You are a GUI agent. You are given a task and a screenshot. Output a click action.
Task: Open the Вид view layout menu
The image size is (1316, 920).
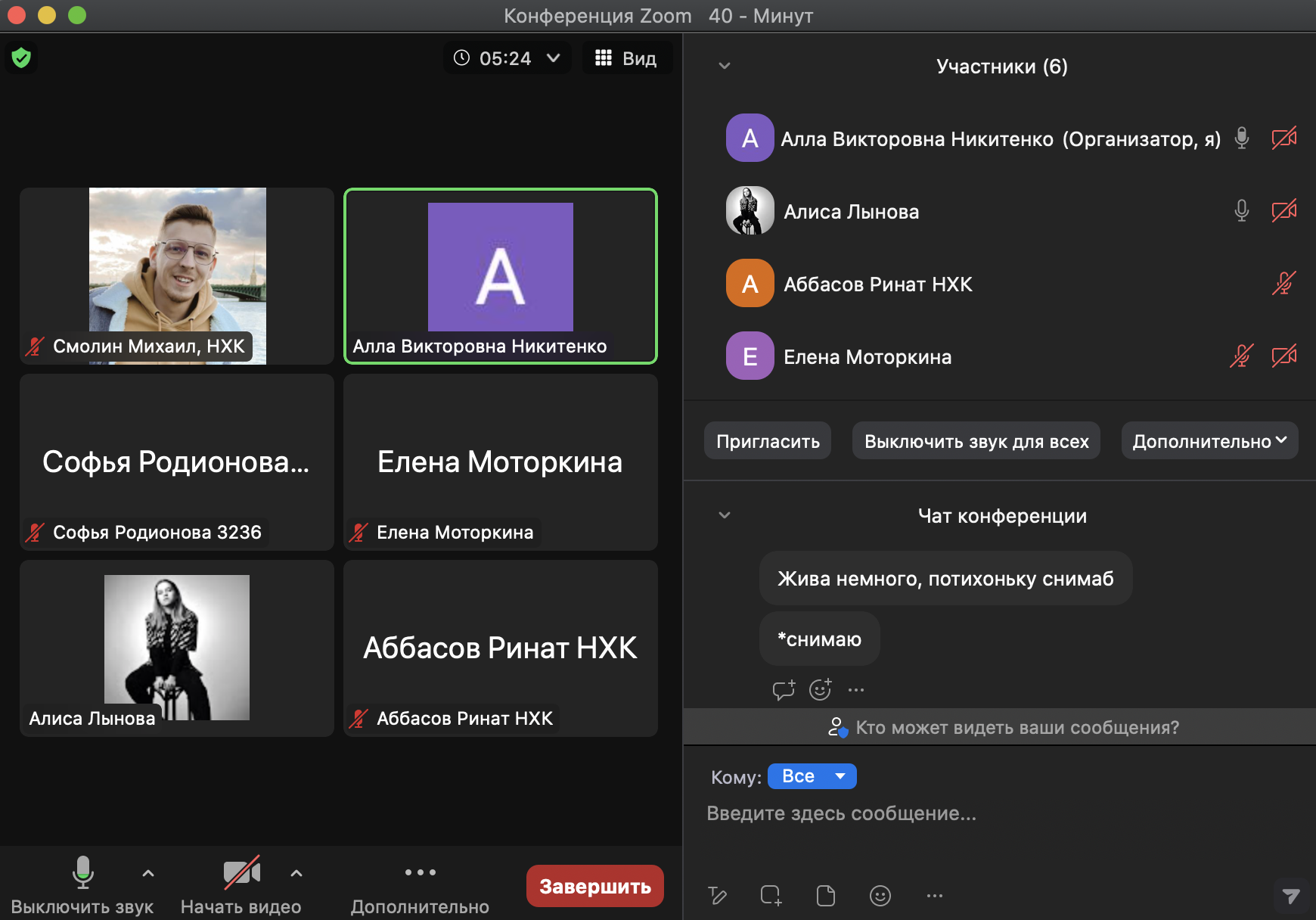pos(626,58)
